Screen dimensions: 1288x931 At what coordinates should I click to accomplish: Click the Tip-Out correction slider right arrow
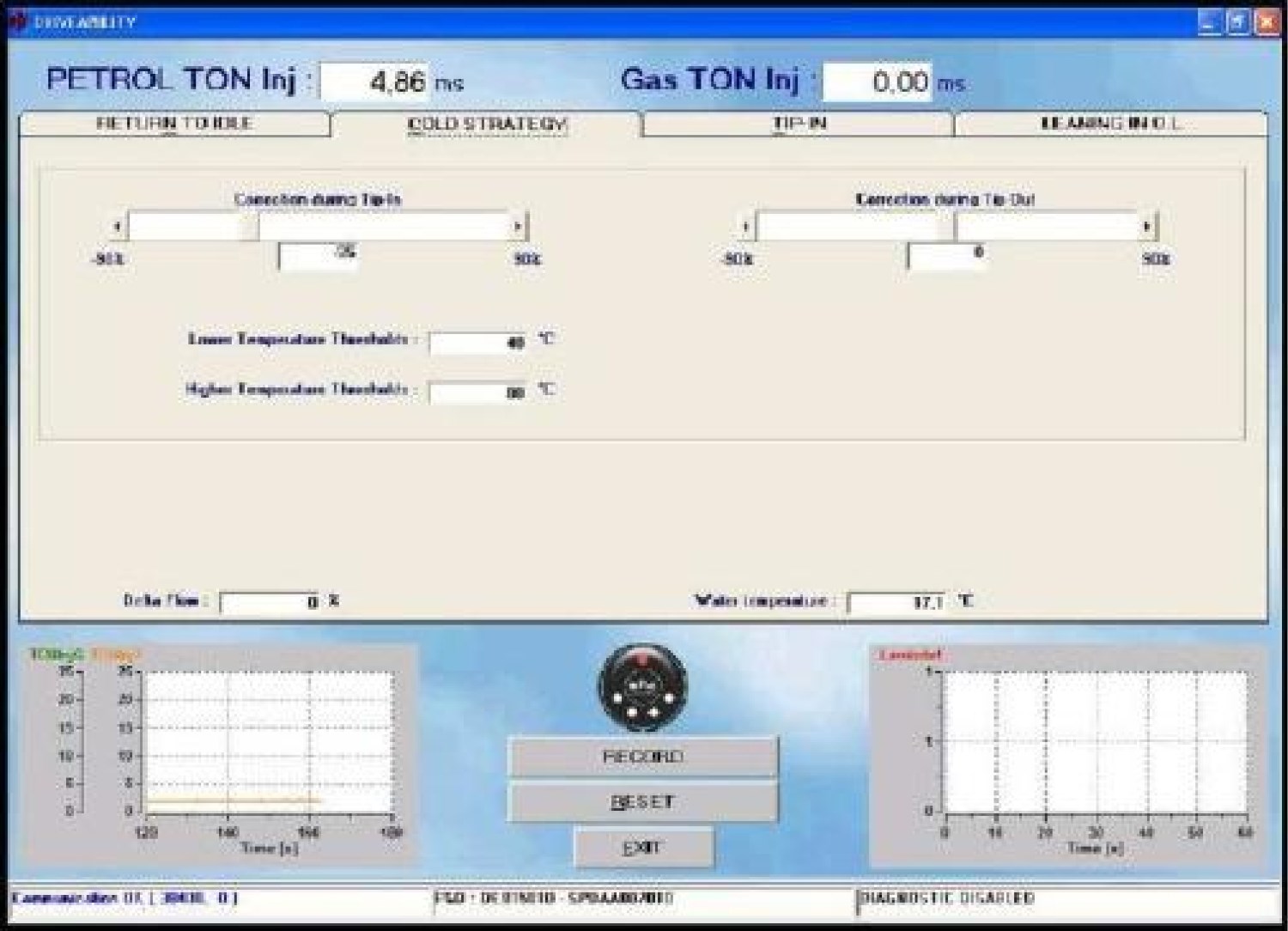1147,227
